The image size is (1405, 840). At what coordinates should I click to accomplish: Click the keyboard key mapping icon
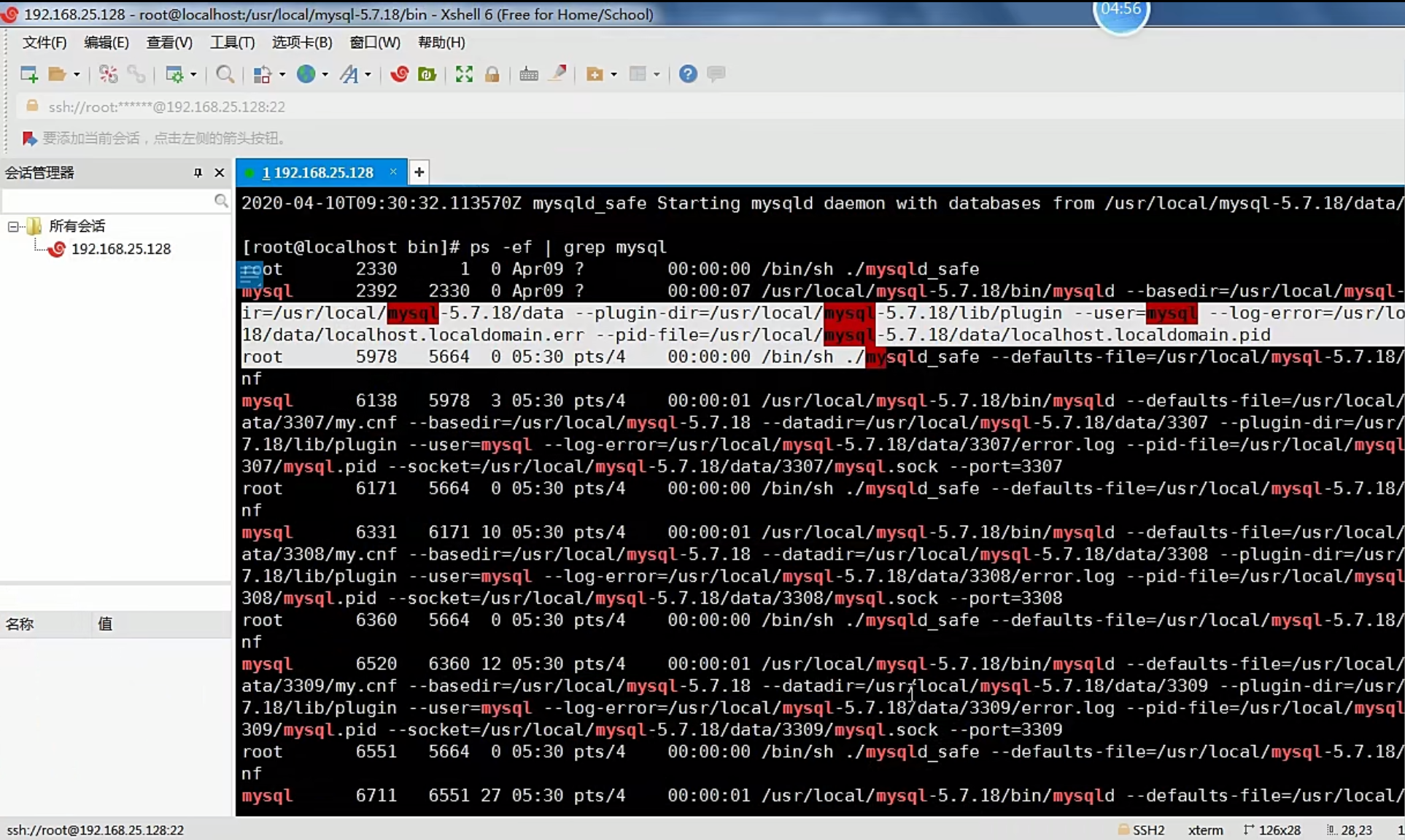tap(529, 74)
